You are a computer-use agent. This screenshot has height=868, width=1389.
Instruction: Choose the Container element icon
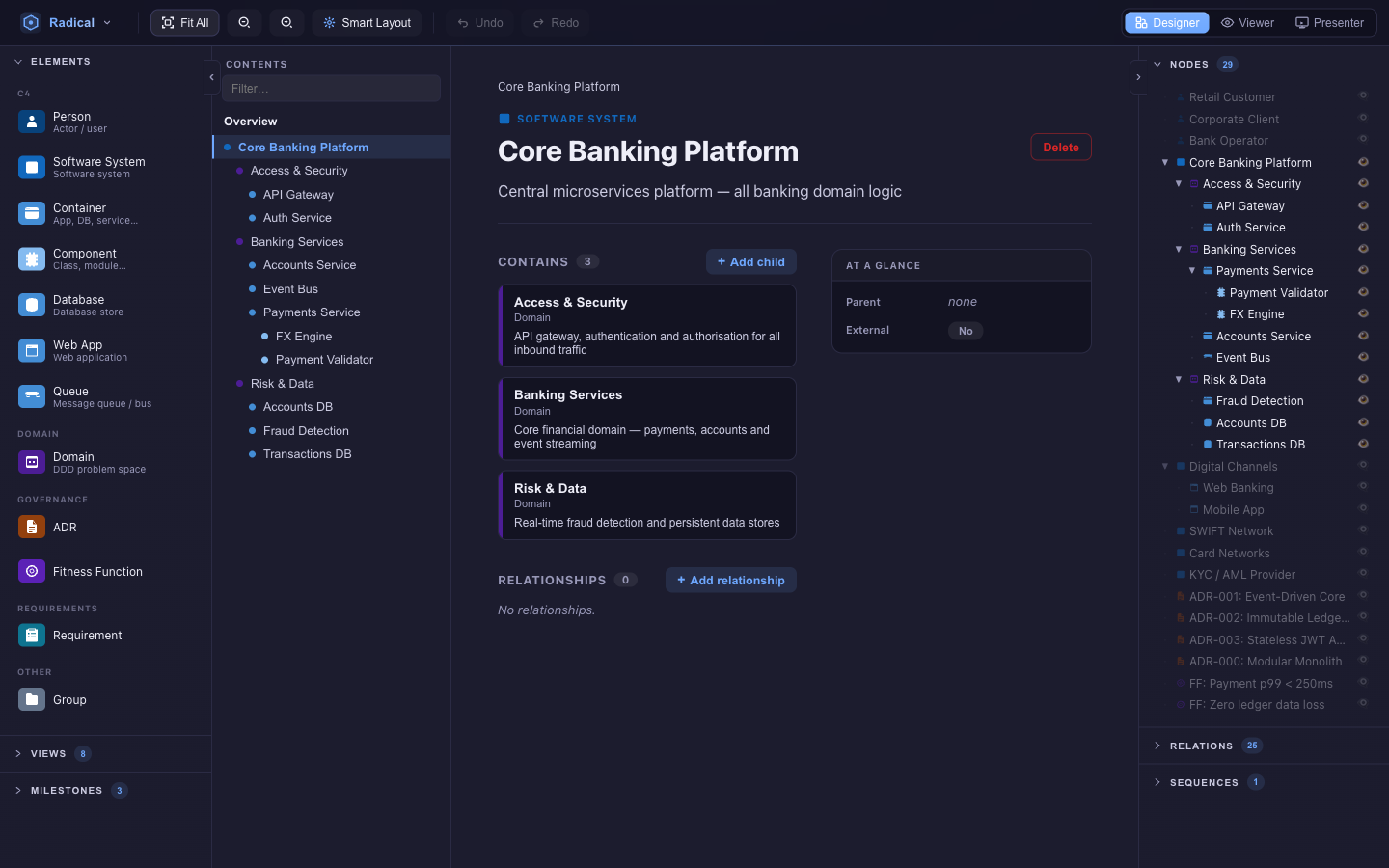(32, 213)
